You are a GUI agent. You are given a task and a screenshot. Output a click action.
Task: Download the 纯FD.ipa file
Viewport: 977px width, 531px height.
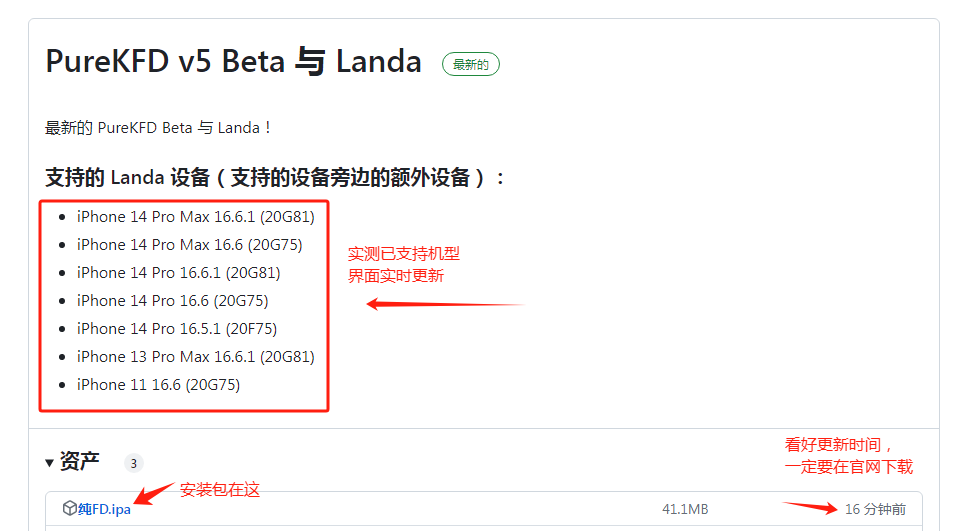pos(104,509)
